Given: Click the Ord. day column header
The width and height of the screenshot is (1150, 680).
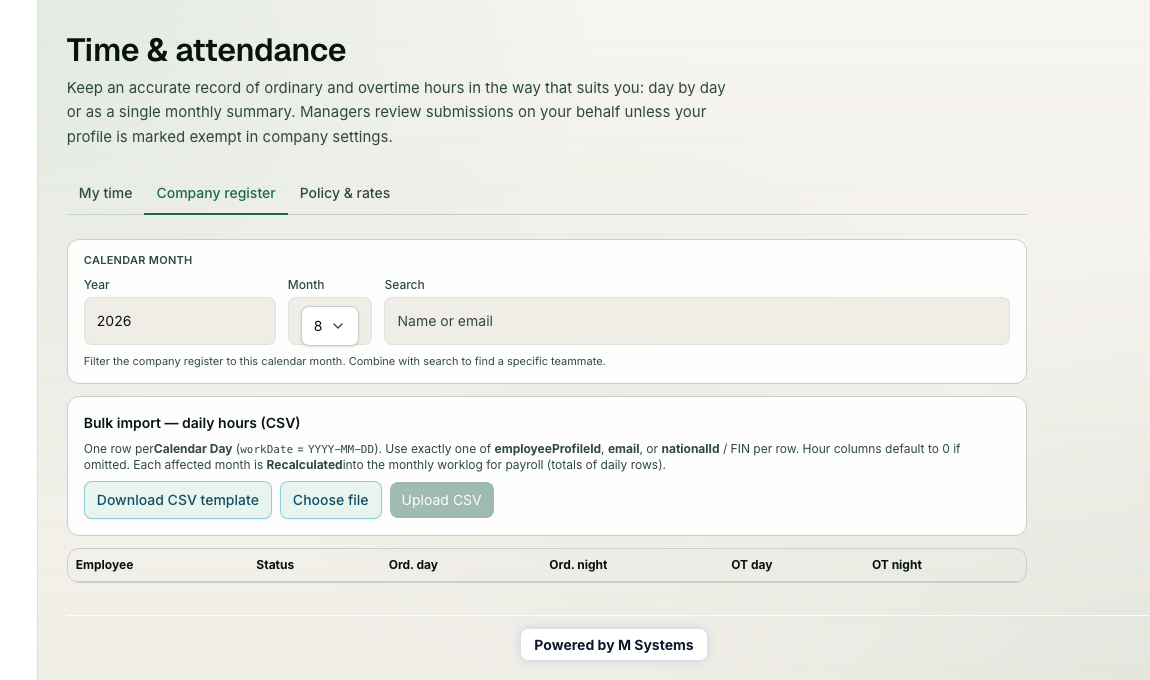Looking at the screenshot, I should coord(413,565).
